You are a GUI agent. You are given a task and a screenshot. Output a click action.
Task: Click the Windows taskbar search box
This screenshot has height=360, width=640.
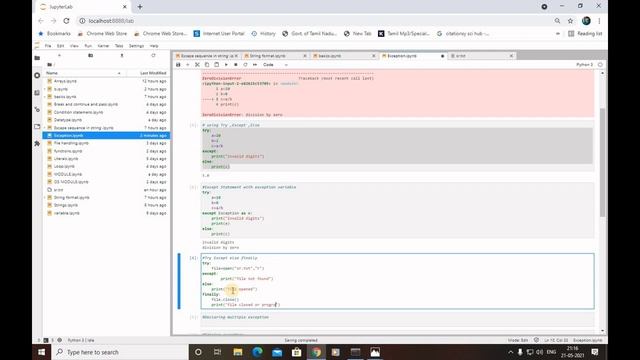(x=120, y=352)
